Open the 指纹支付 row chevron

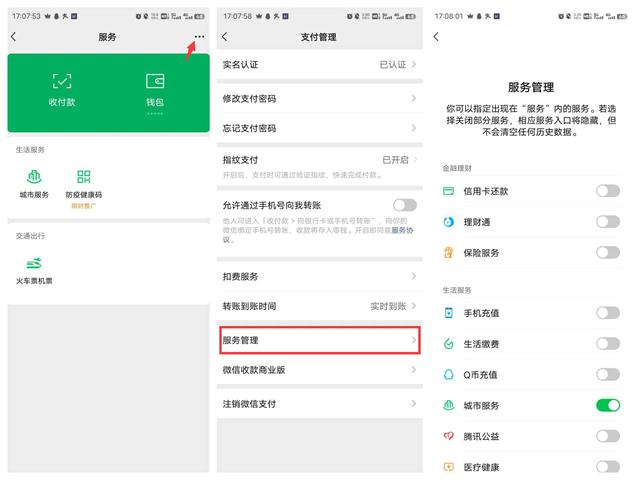pyautogui.click(x=414, y=160)
